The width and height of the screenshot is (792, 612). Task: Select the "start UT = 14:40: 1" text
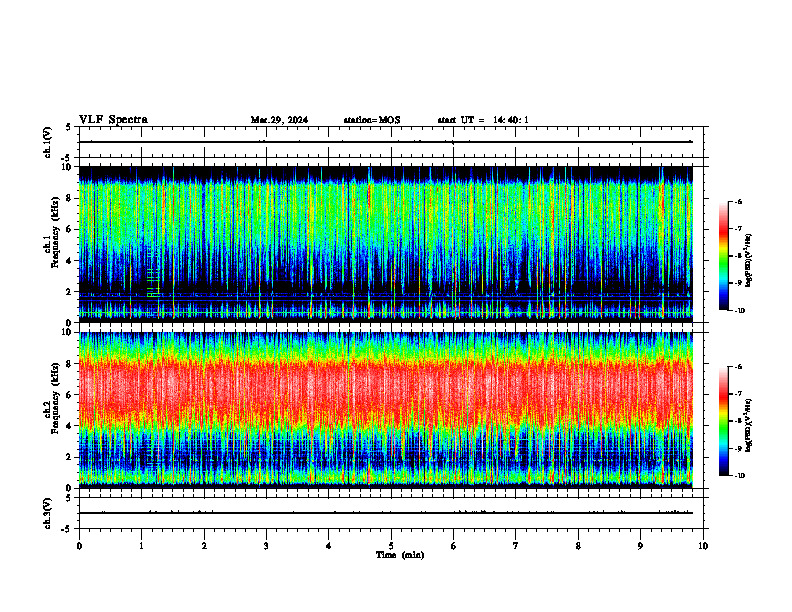(483, 120)
